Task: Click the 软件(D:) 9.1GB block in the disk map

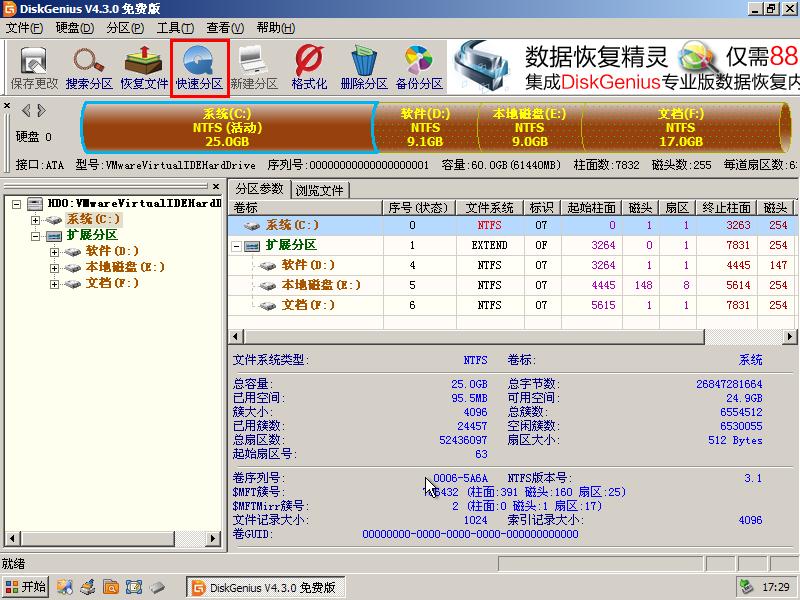Action: tap(426, 128)
